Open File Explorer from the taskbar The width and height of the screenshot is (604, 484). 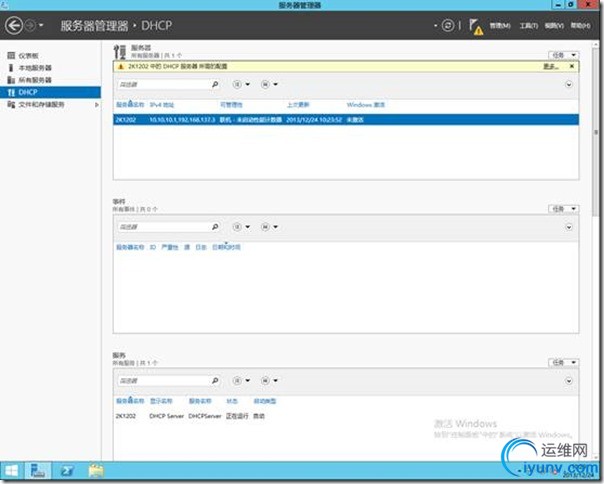click(96, 471)
